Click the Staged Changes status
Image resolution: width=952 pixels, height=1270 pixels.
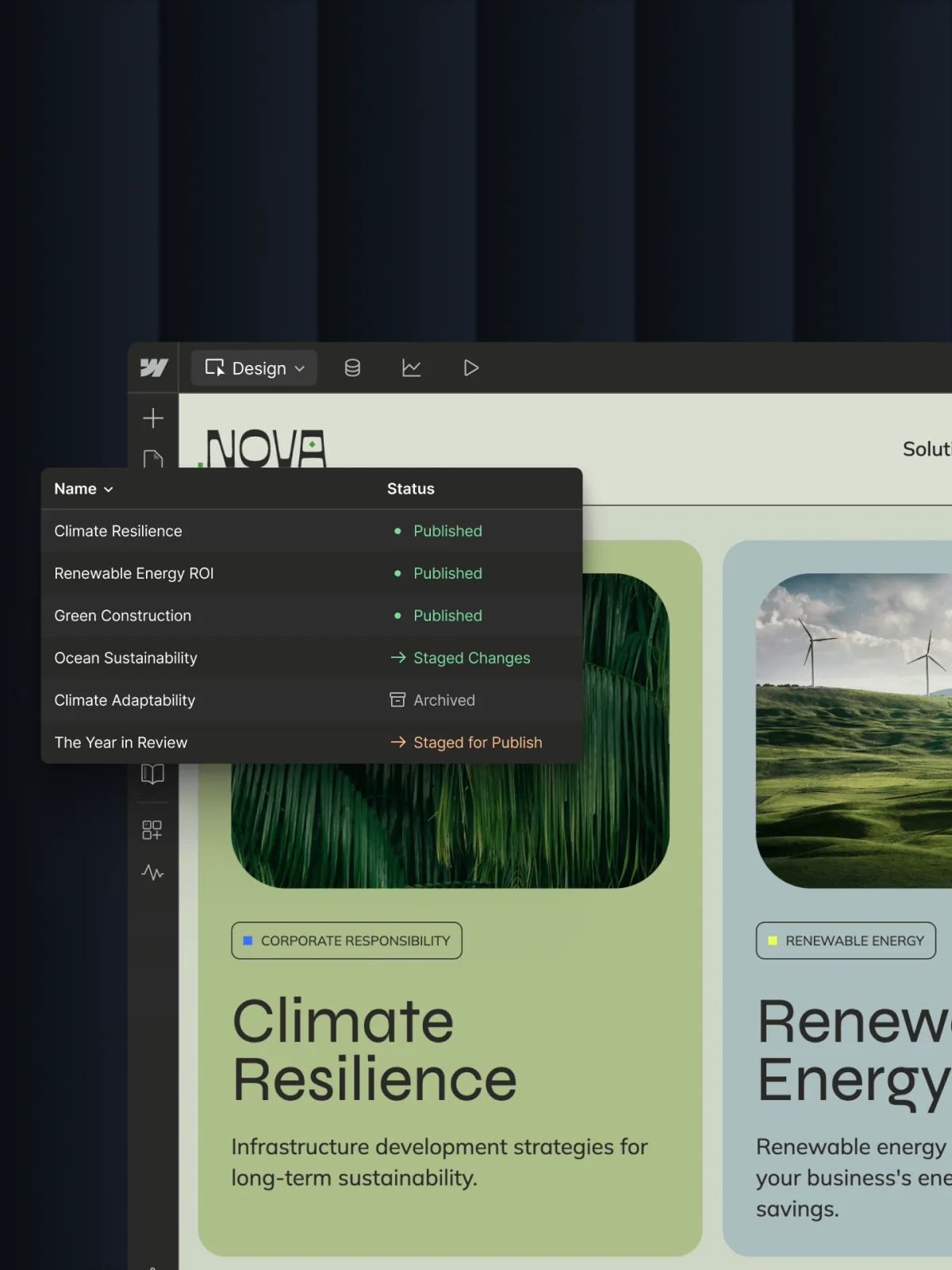tap(460, 658)
